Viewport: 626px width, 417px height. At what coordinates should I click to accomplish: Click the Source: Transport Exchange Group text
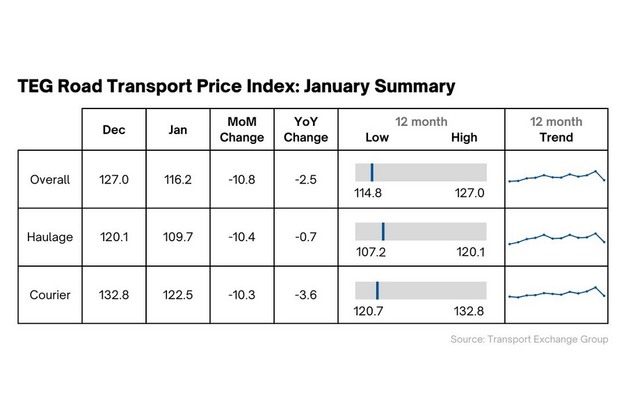tap(528, 340)
